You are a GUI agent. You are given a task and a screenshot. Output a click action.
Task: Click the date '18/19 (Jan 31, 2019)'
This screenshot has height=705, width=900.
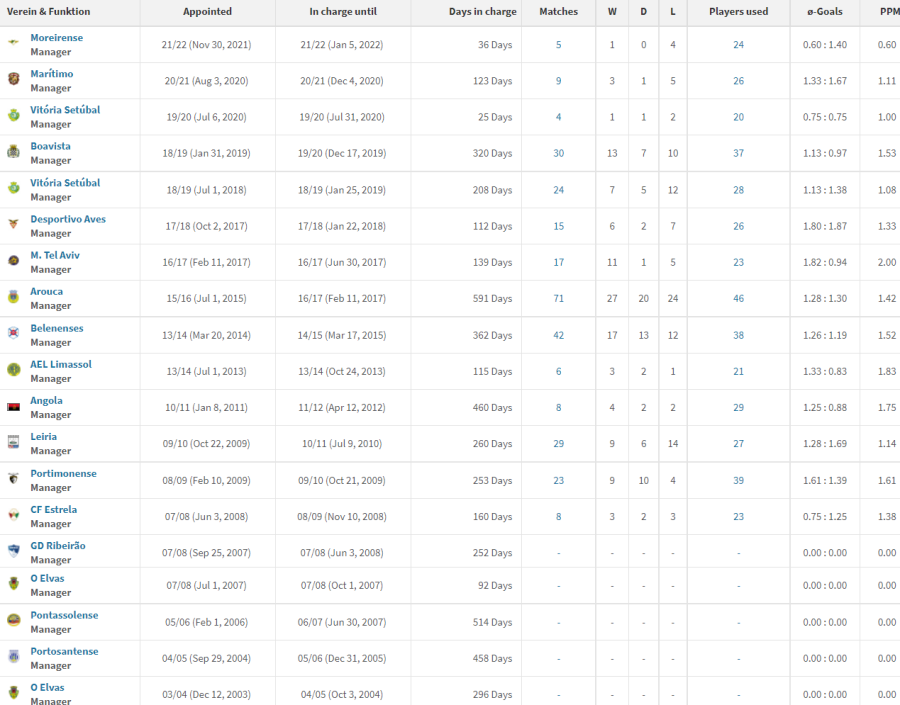pyautogui.click(x=207, y=153)
